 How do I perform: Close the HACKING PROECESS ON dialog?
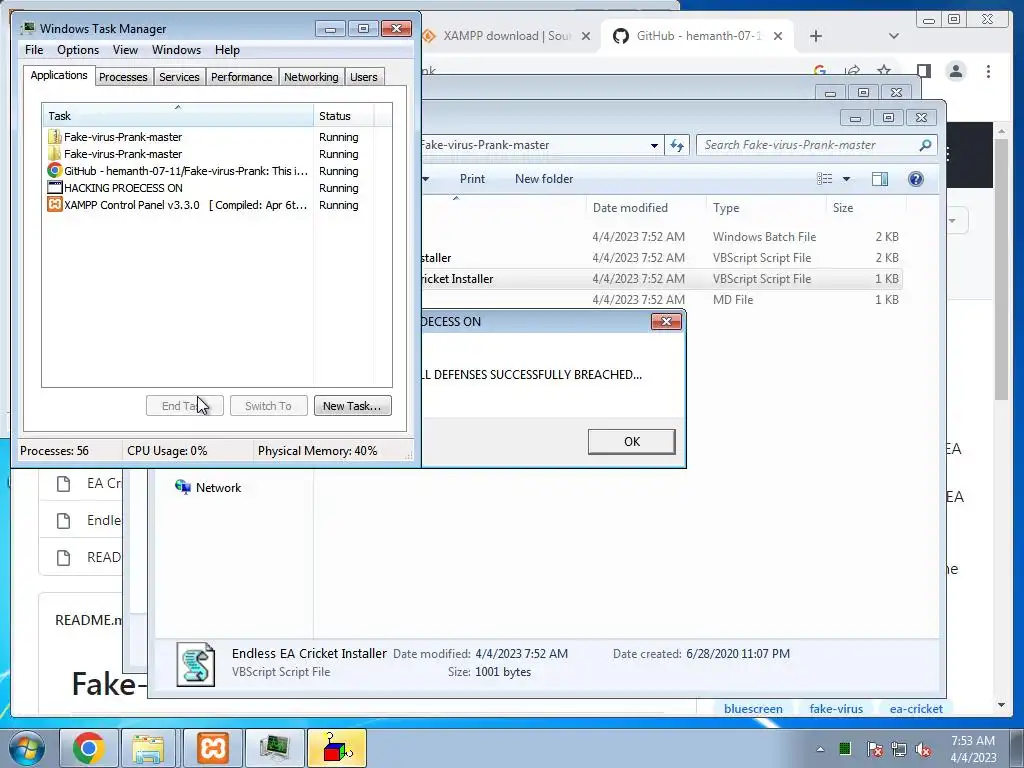666,321
